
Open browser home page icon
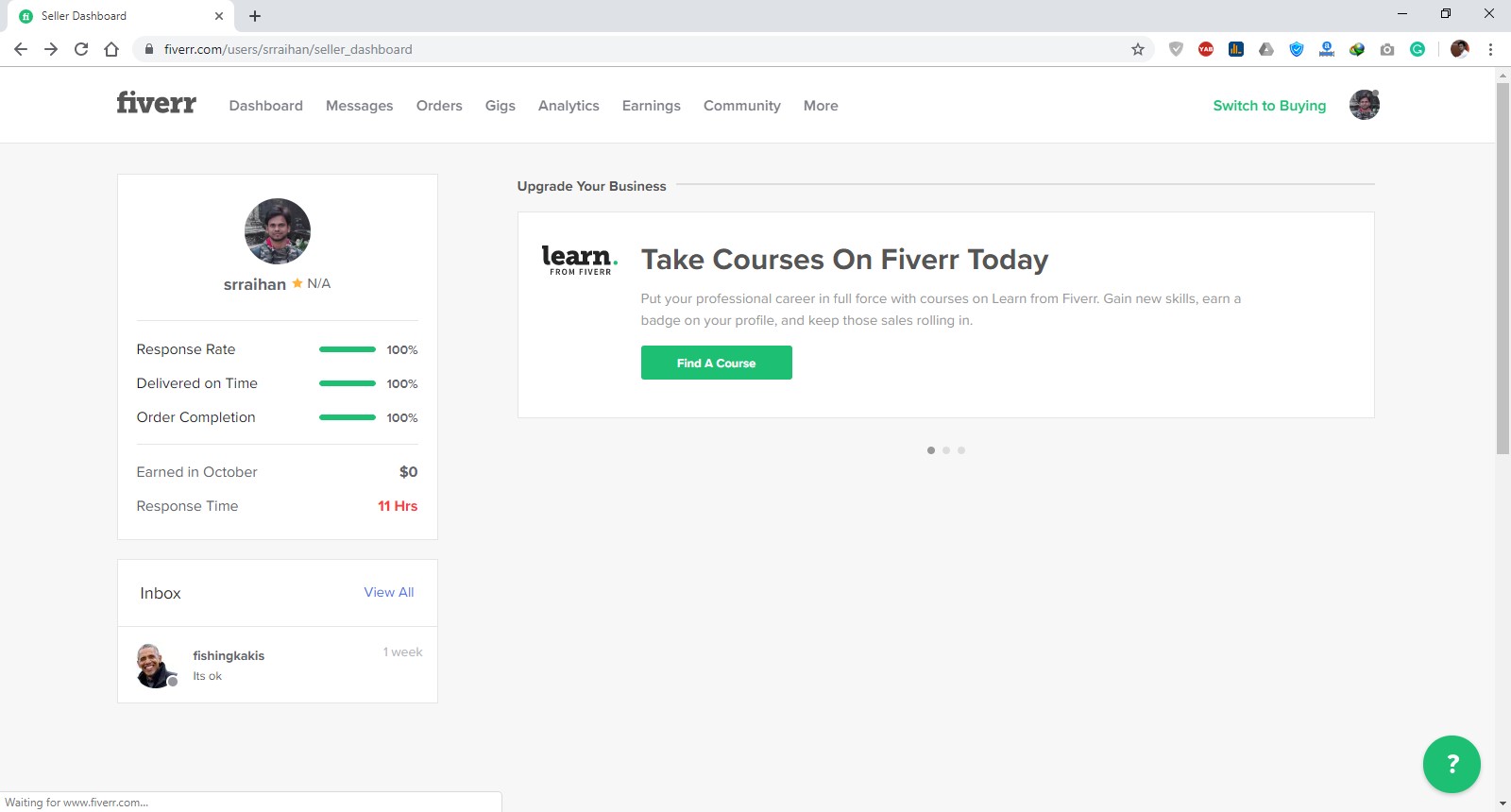click(111, 49)
